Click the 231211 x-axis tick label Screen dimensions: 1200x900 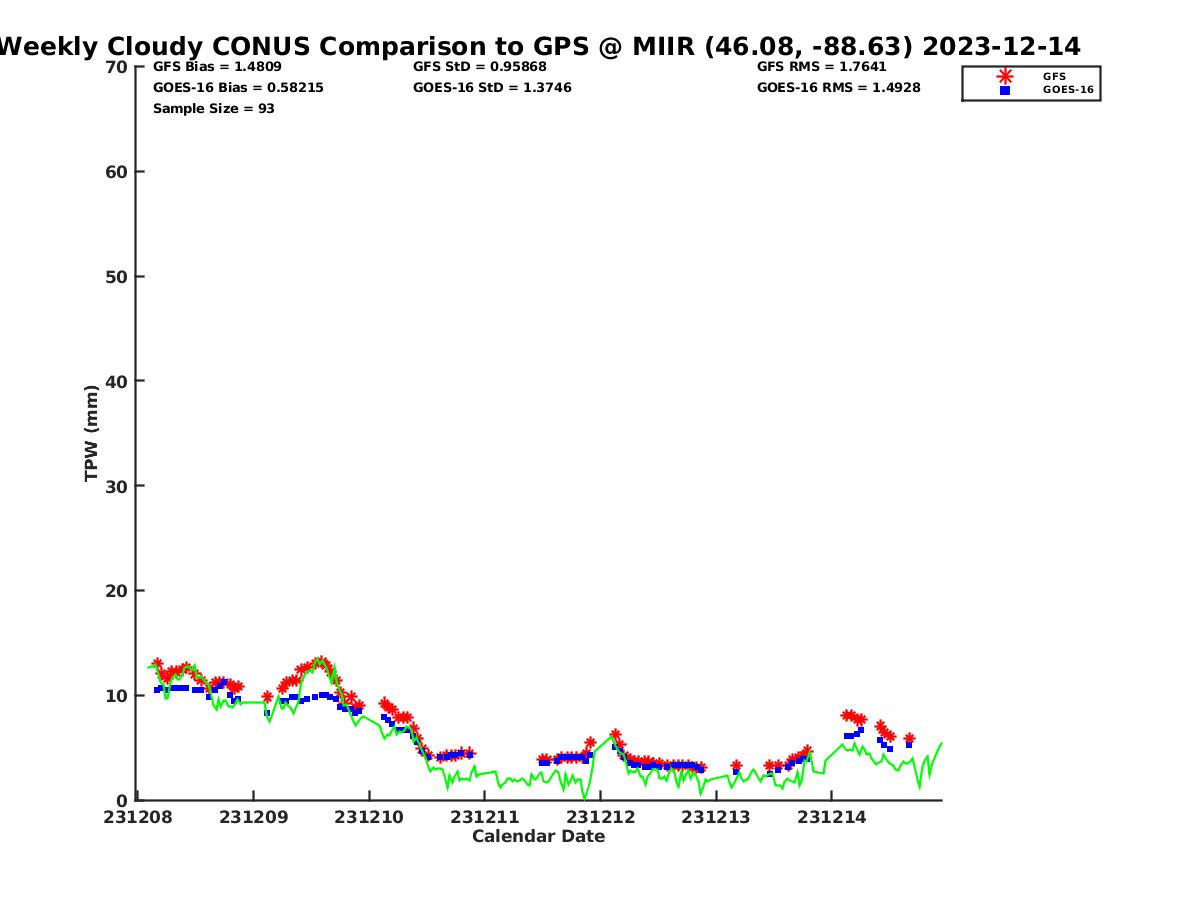click(x=484, y=818)
